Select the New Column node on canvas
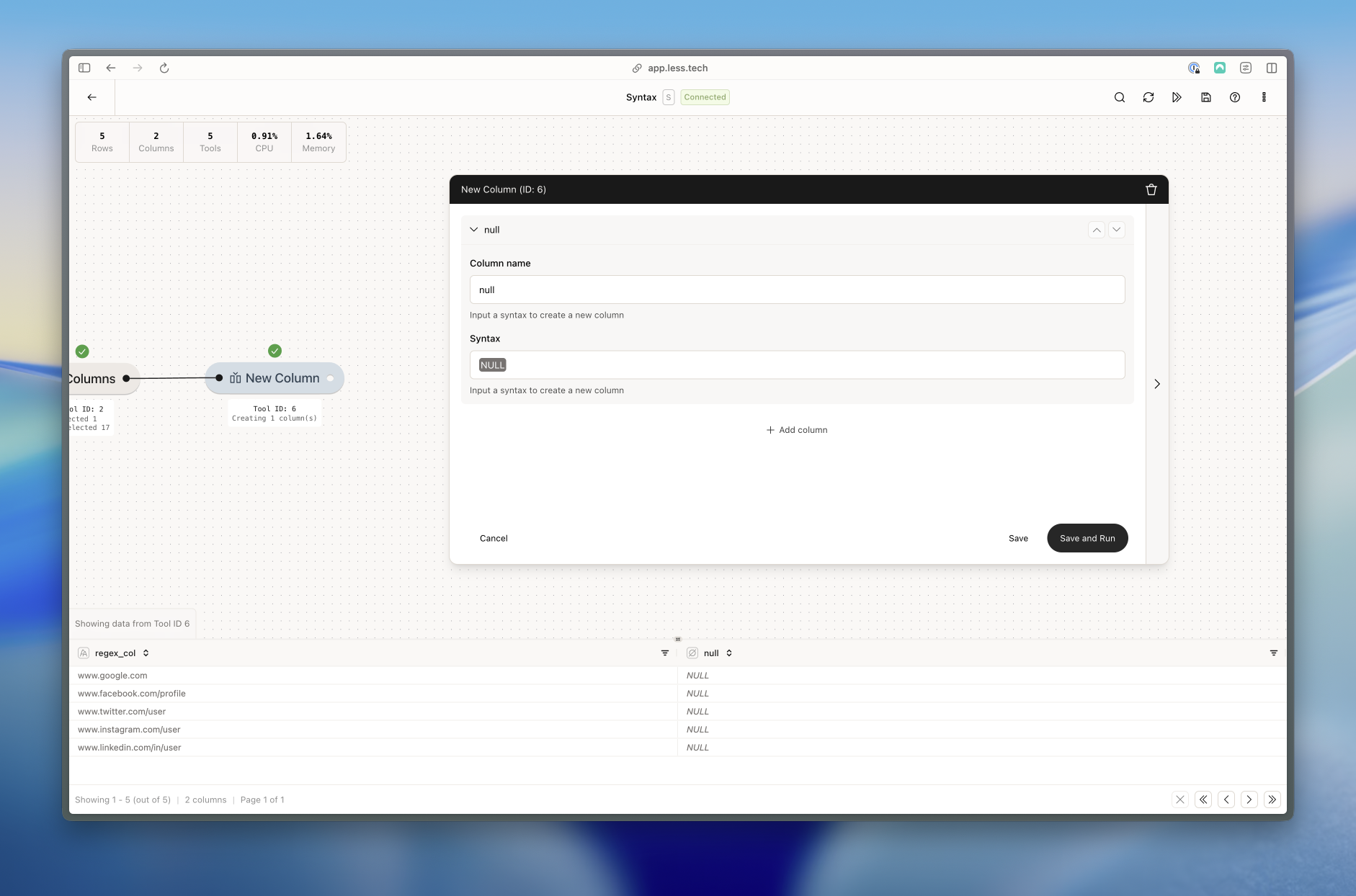 [x=275, y=378]
